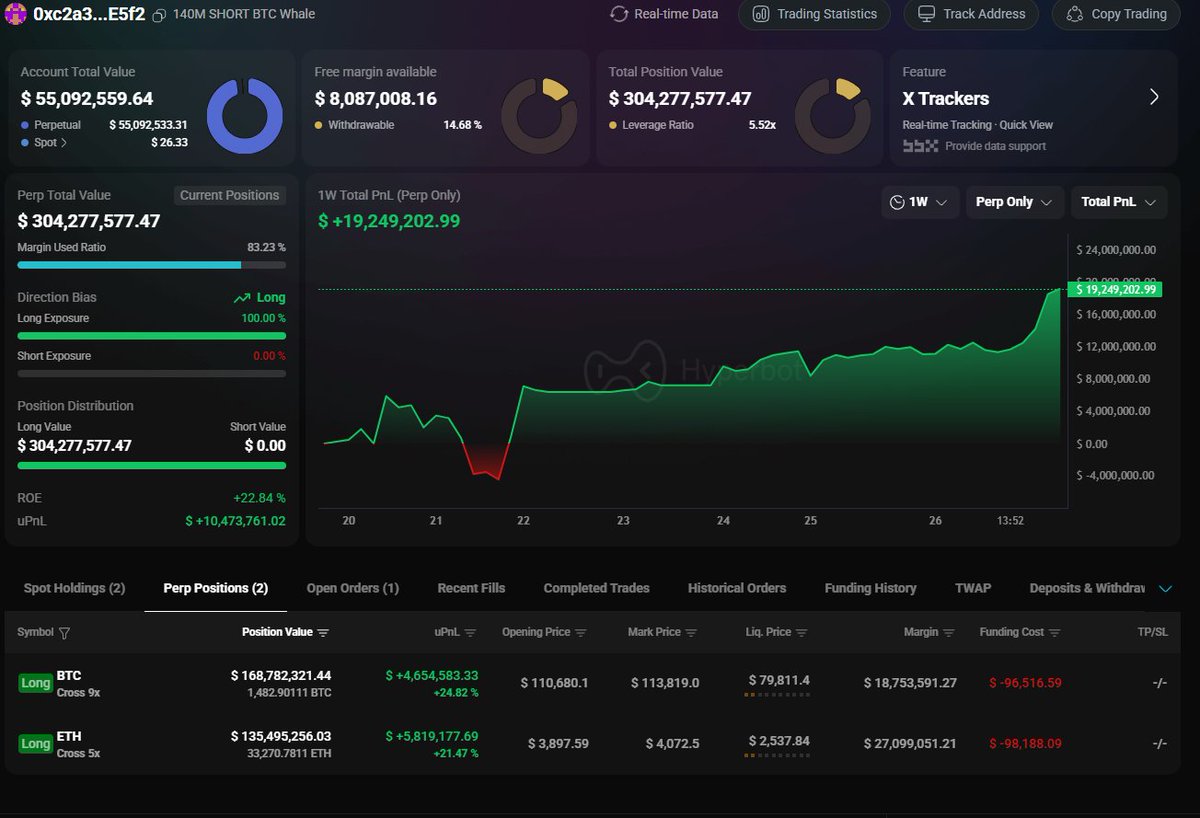Click the Current Positions button
1200x818 pixels.
229,195
